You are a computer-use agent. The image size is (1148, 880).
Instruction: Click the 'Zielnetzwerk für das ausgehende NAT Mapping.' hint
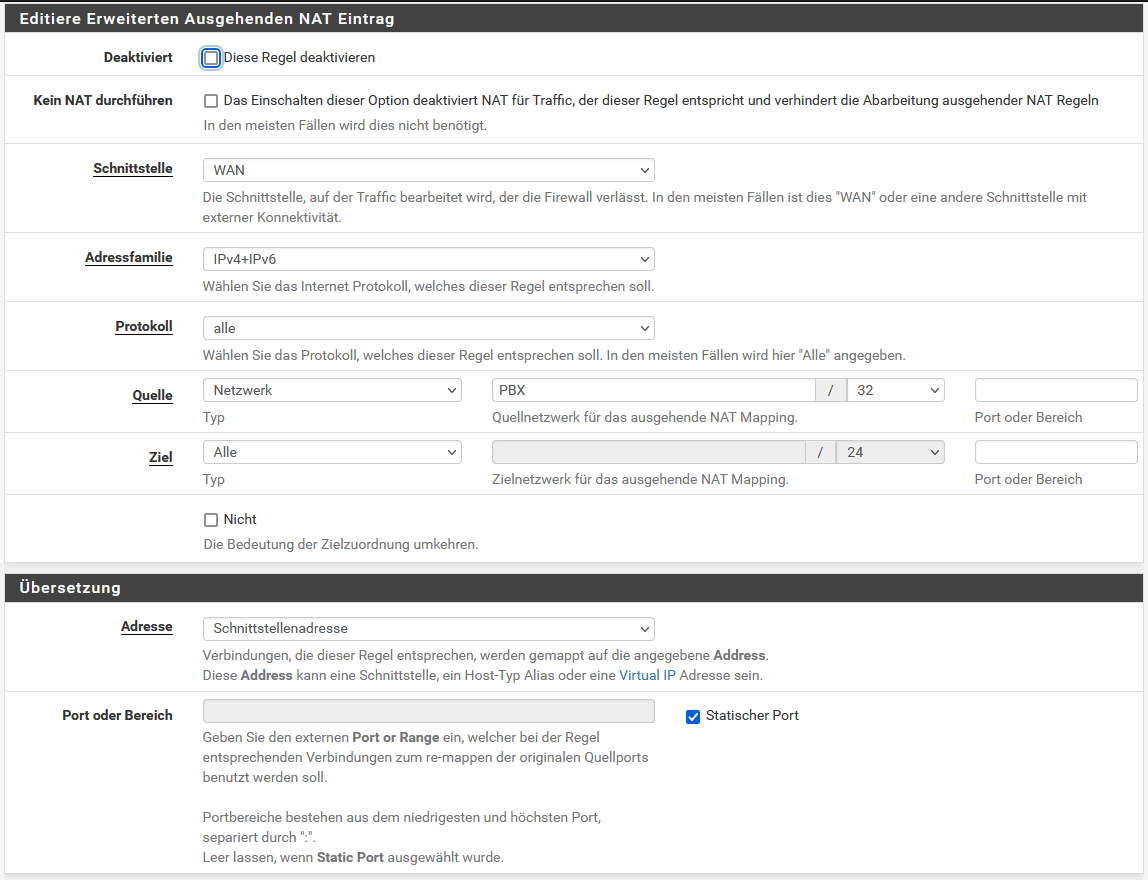tap(640, 480)
